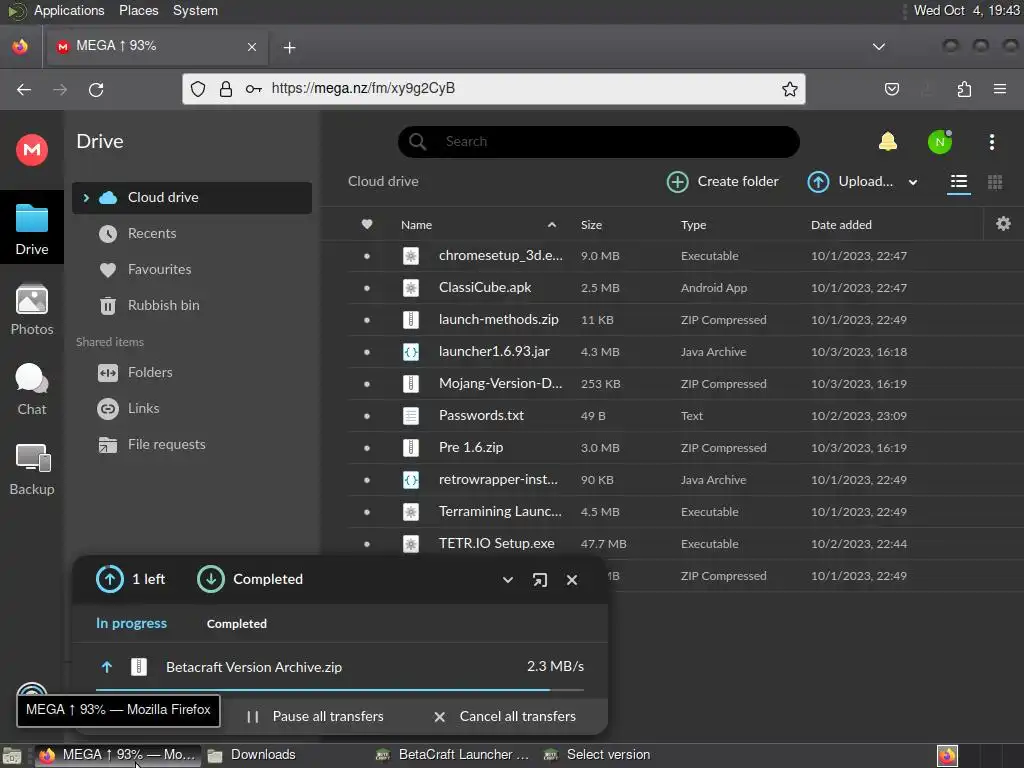Select Cloud drive in the tree
The image size is (1024, 768).
[191, 197]
